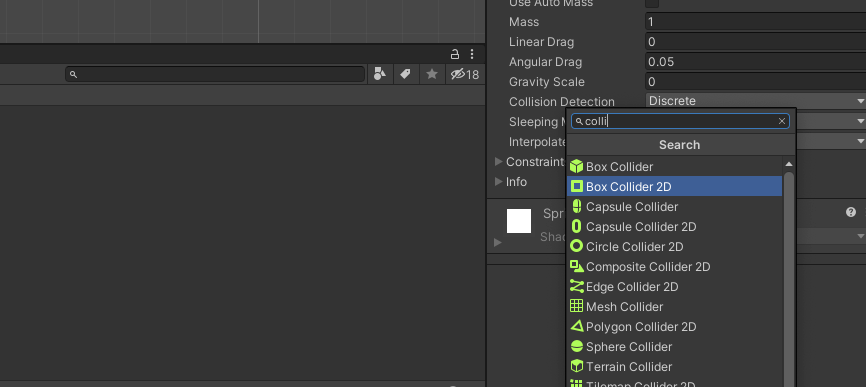Edit the Angular Drag value 0.05
This screenshot has width=866, height=387.
click(756, 62)
